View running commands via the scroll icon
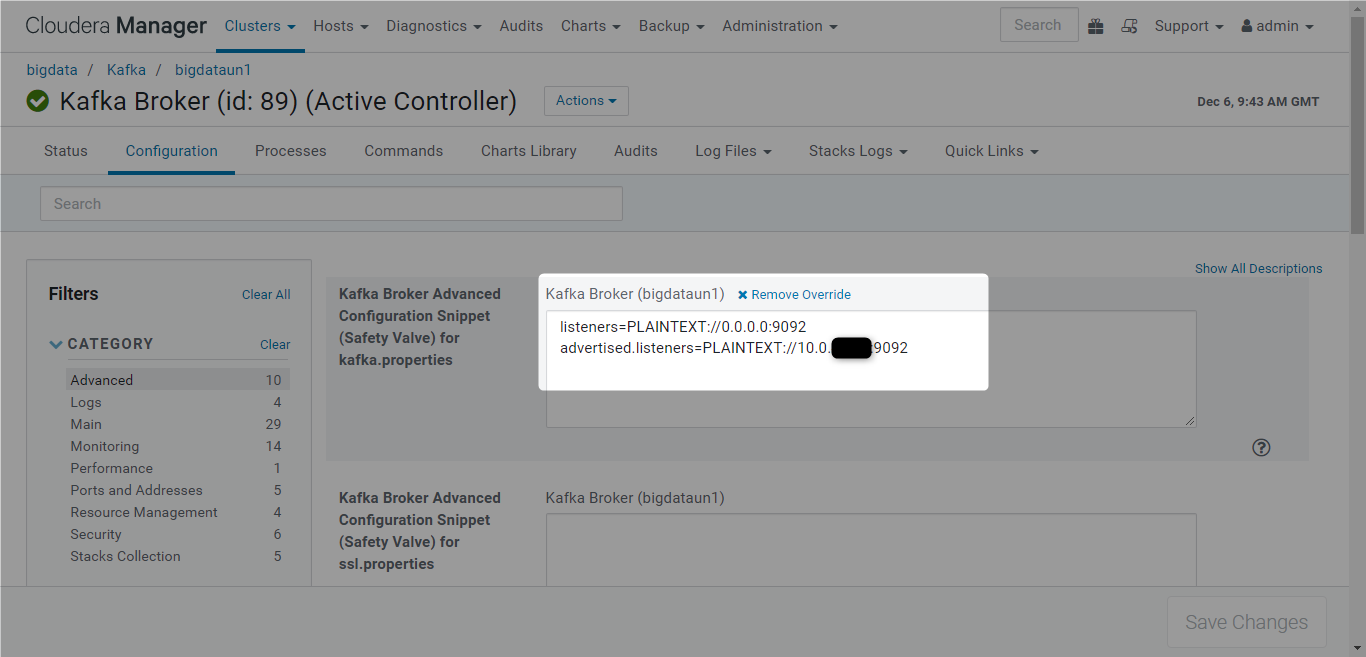The height and width of the screenshot is (657, 1366). [x=1129, y=26]
